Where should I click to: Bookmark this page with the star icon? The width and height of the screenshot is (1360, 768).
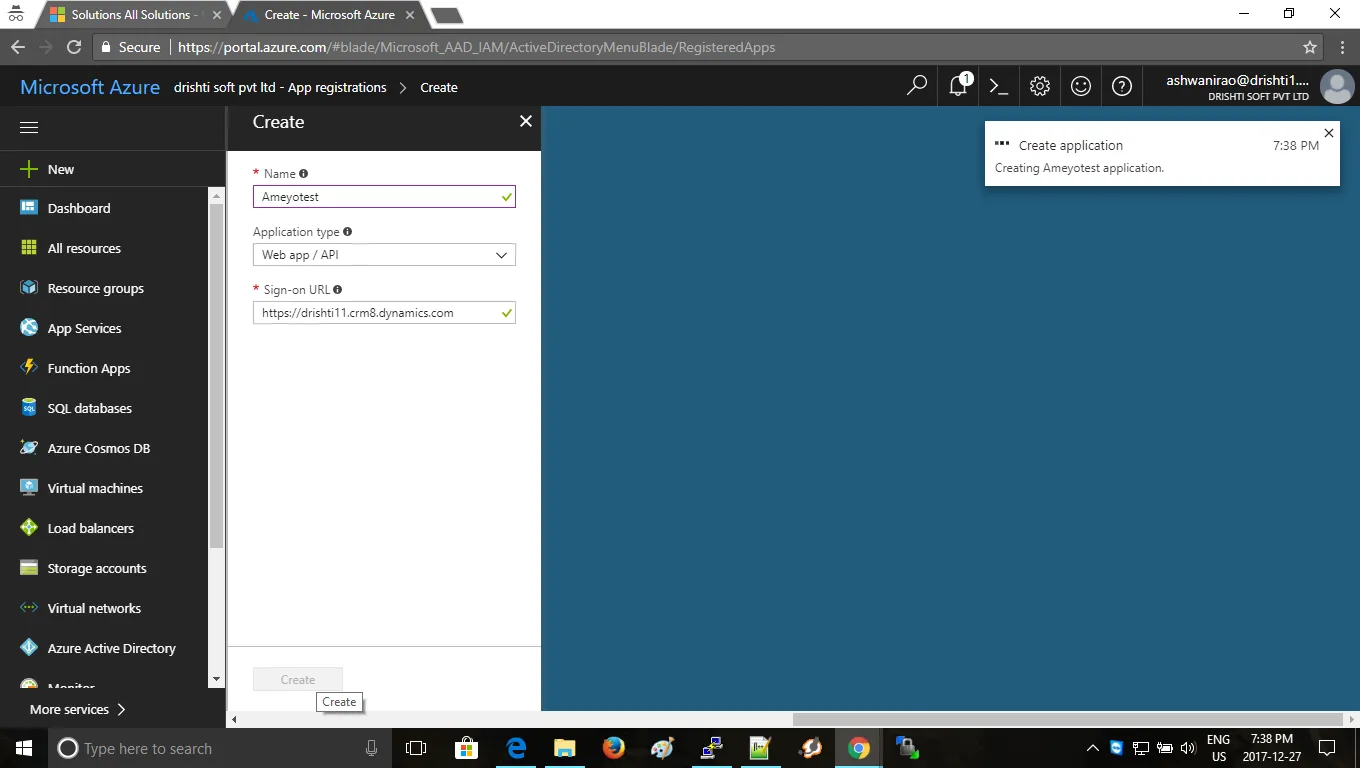pos(1310,47)
